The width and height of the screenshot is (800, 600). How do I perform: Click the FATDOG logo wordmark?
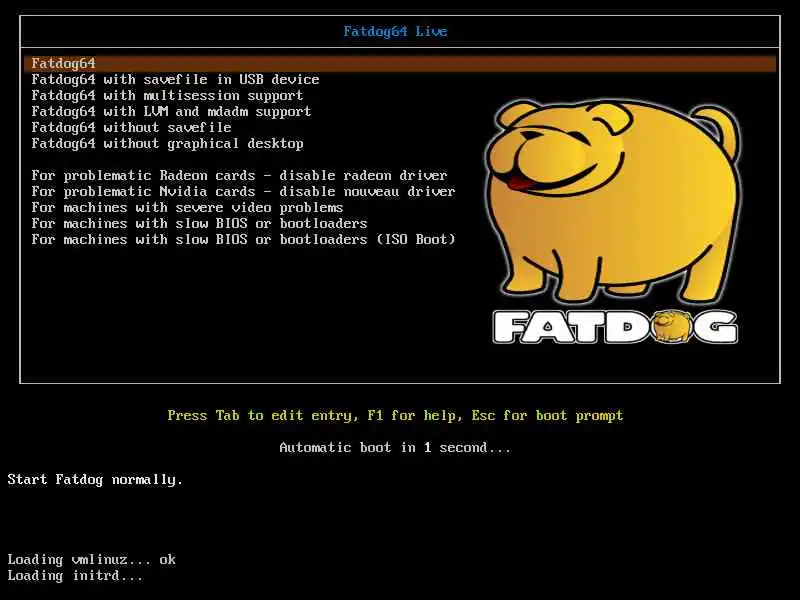pos(615,327)
